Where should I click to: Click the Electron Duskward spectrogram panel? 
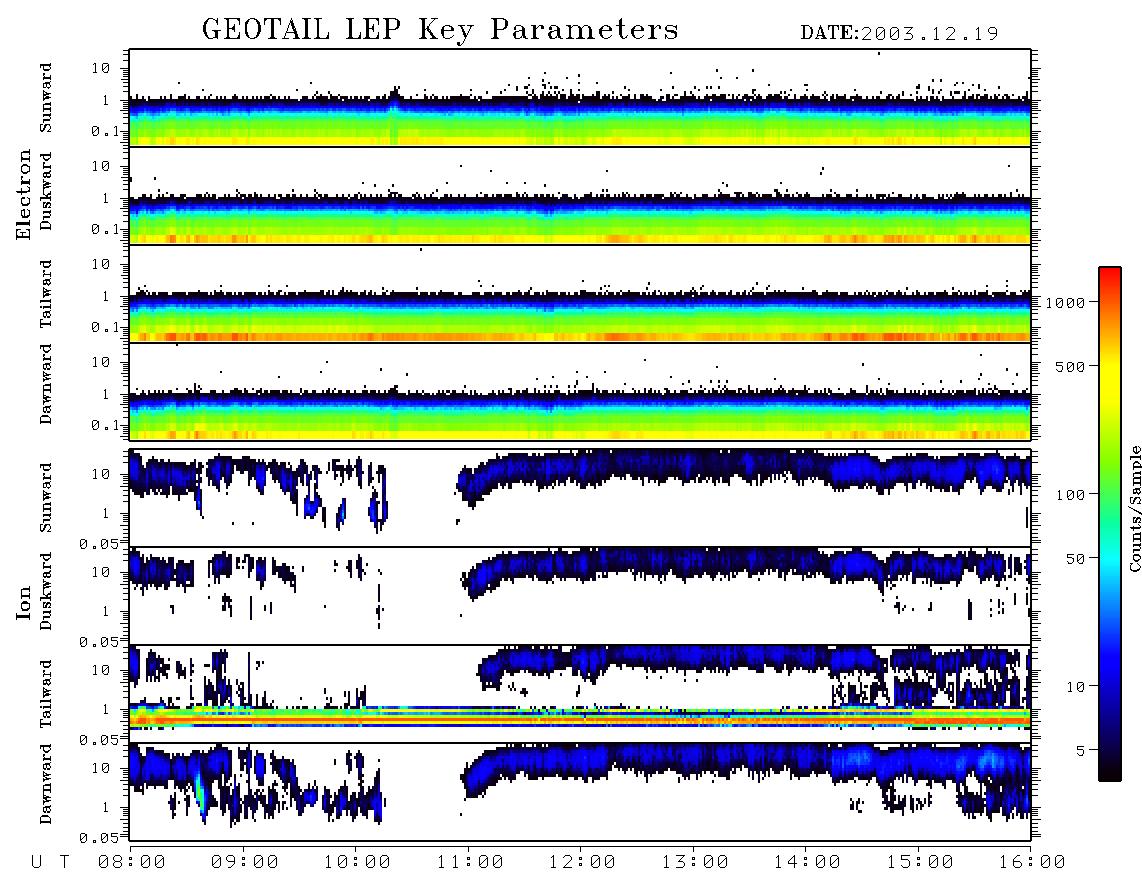click(580, 196)
